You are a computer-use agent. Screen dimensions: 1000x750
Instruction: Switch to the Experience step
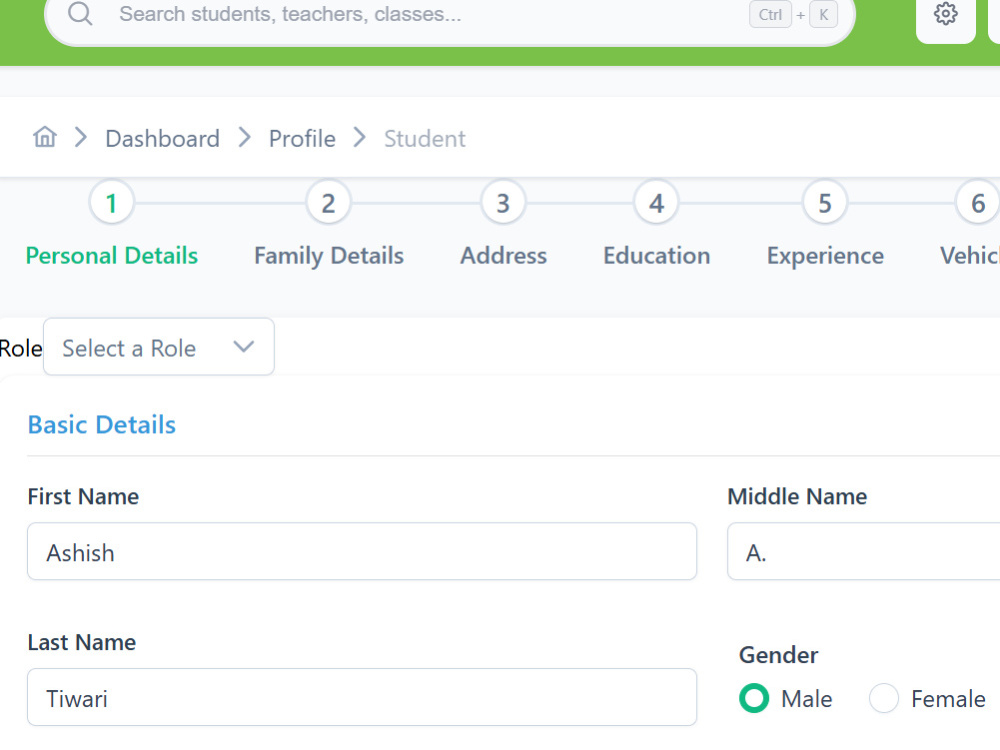click(825, 256)
